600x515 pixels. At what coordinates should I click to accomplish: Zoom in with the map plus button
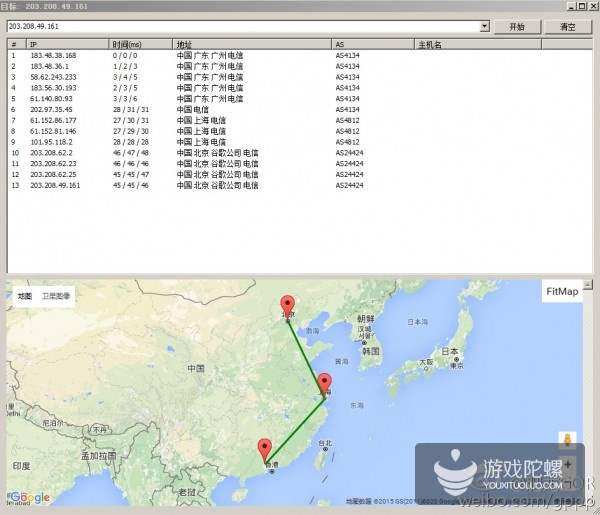[568, 465]
